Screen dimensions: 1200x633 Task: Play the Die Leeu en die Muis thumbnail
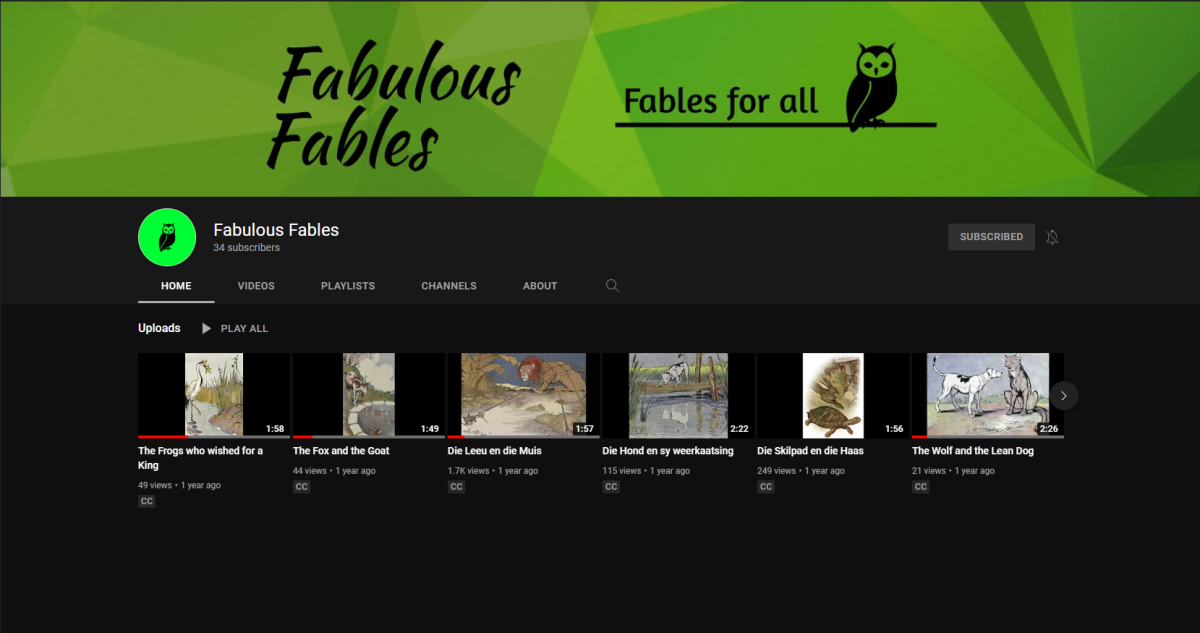coord(523,395)
